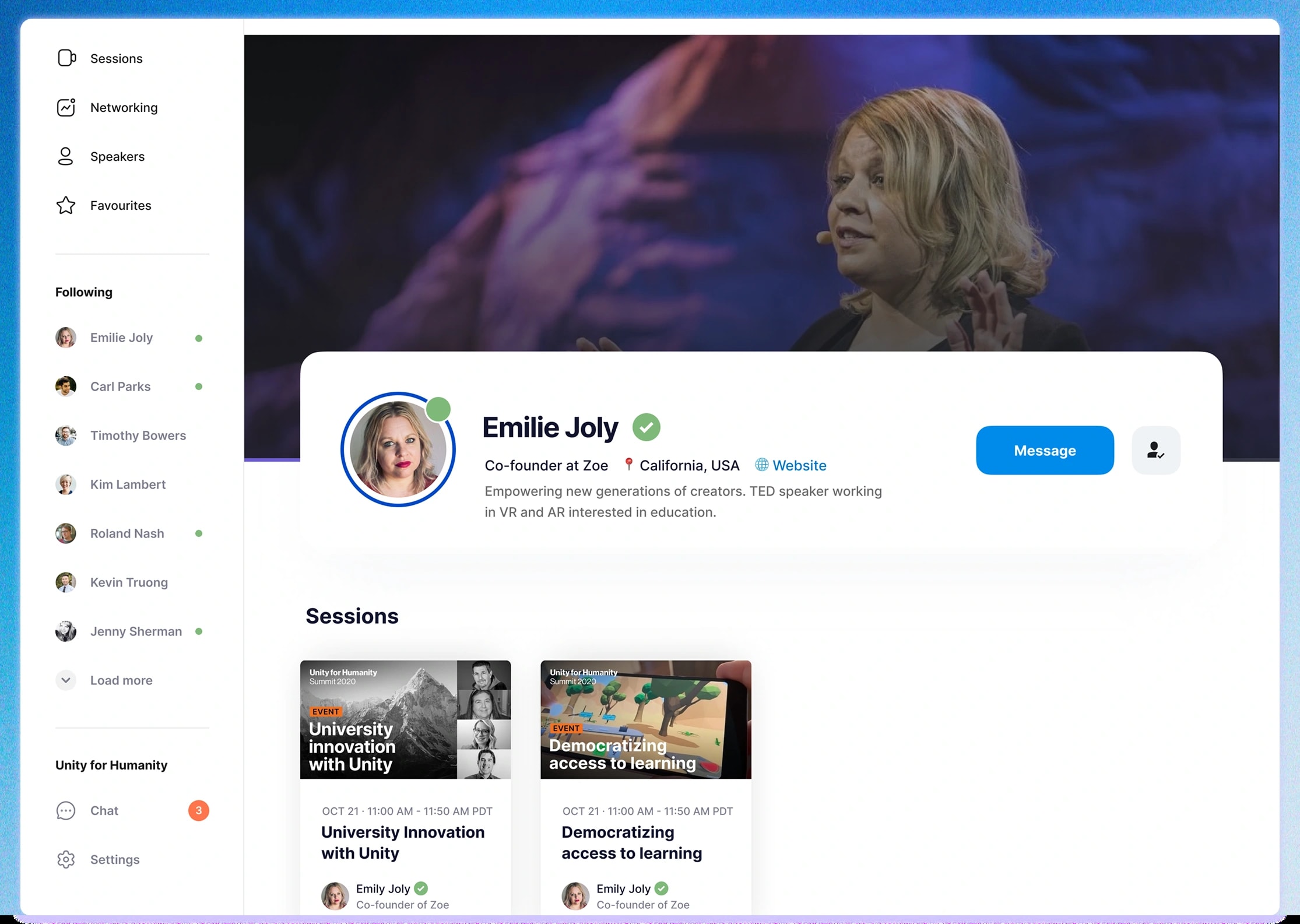Click the large Emilie Joly profile picture

(x=398, y=449)
